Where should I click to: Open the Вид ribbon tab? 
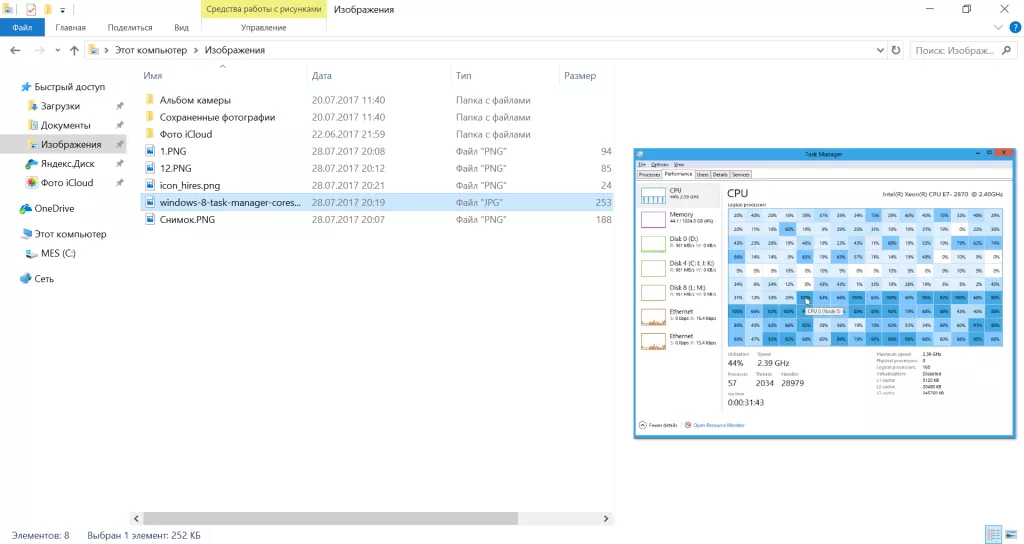pyautogui.click(x=181, y=28)
